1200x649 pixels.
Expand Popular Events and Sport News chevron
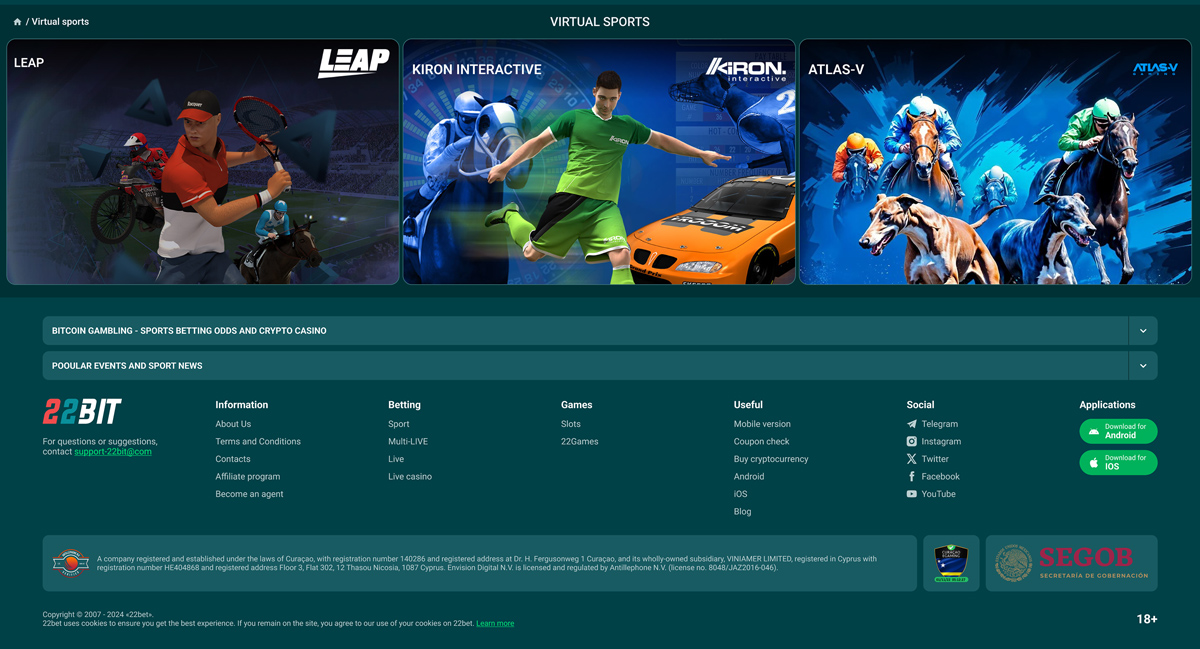(1143, 366)
